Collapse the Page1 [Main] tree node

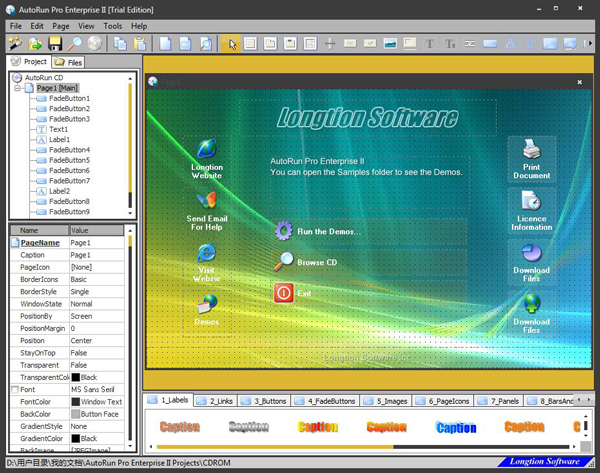tap(17, 88)
